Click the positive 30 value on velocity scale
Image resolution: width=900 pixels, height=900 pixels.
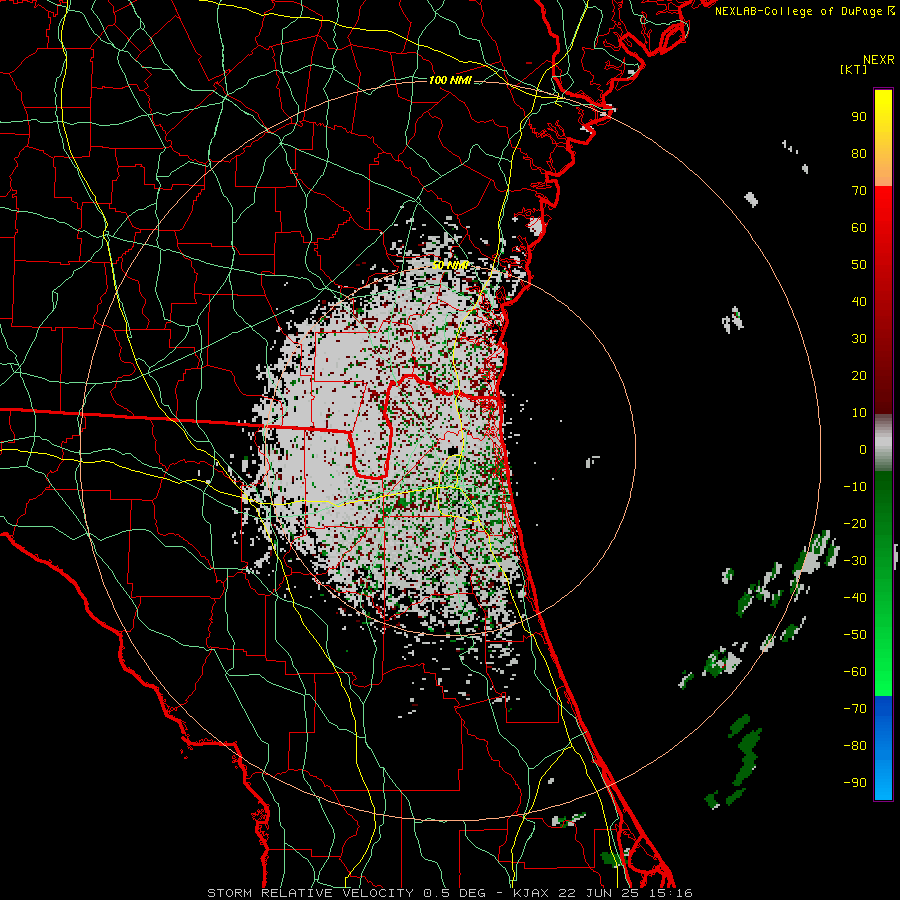859,339
